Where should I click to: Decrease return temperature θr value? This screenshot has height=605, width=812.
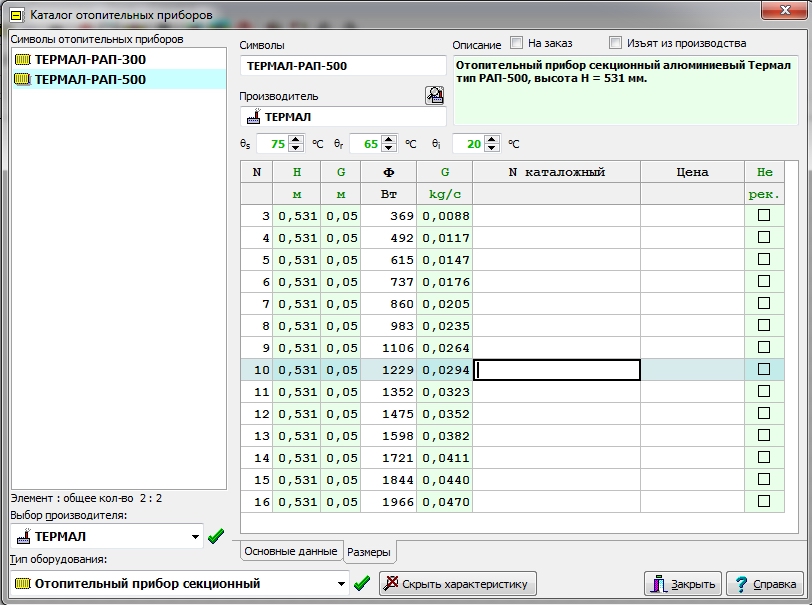tap(389, 148)
